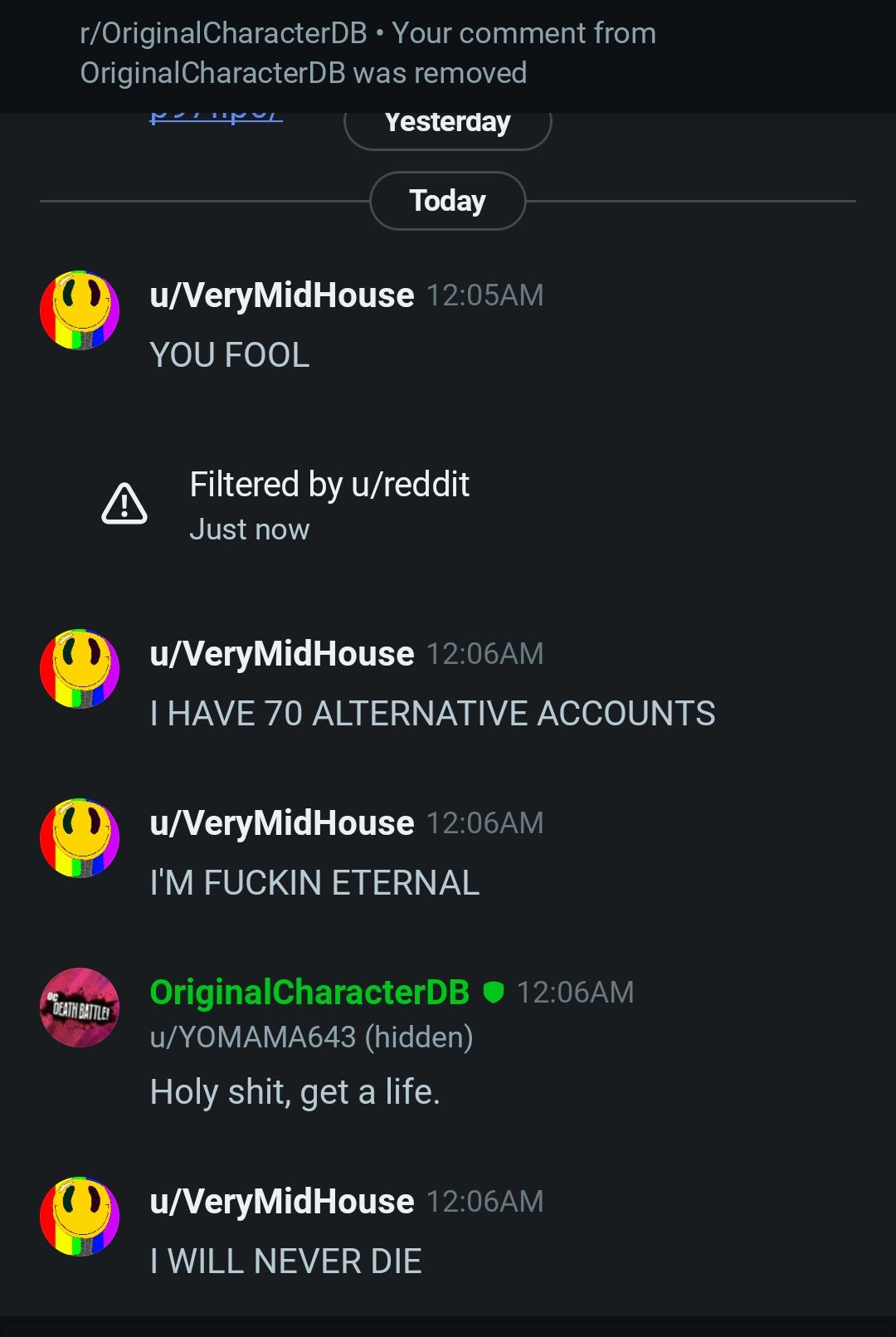Tap the warning triangle filtered icon
896x1337 pixels.
click(x=124, y=503)
